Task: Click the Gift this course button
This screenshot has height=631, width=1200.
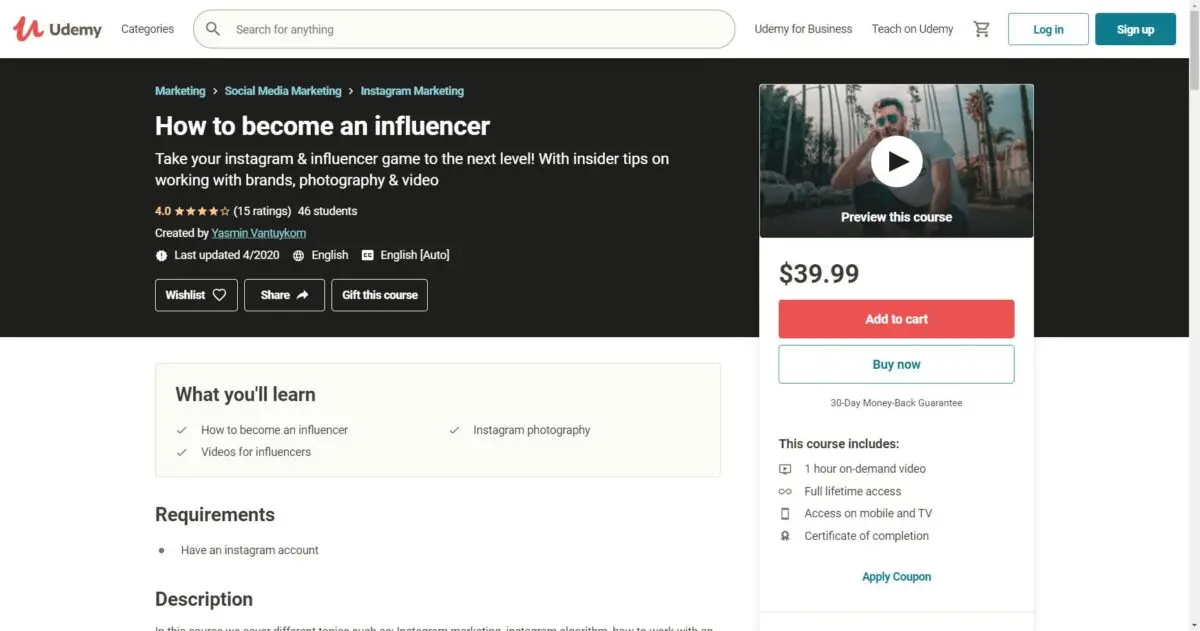Action: tap(380, 295)
